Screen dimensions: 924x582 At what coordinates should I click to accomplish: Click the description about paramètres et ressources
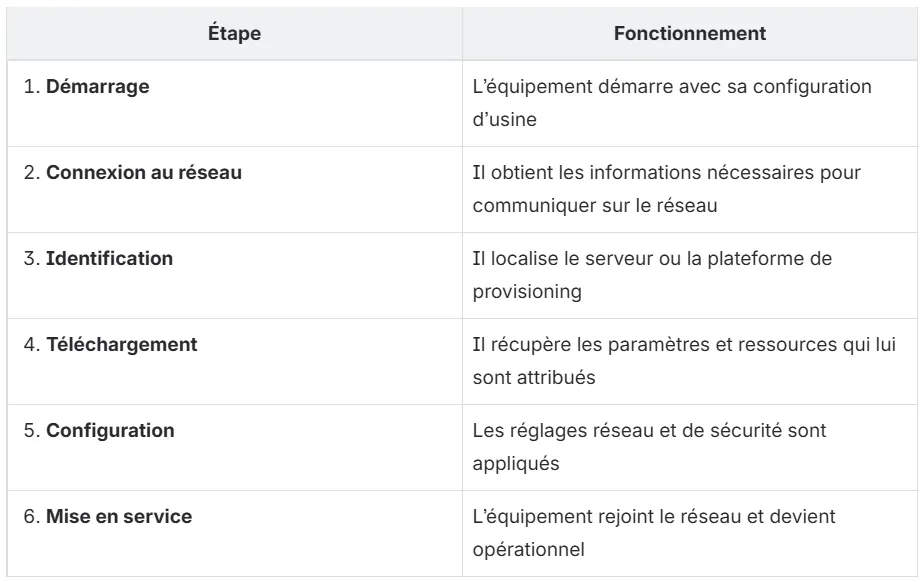pos(684,361)
